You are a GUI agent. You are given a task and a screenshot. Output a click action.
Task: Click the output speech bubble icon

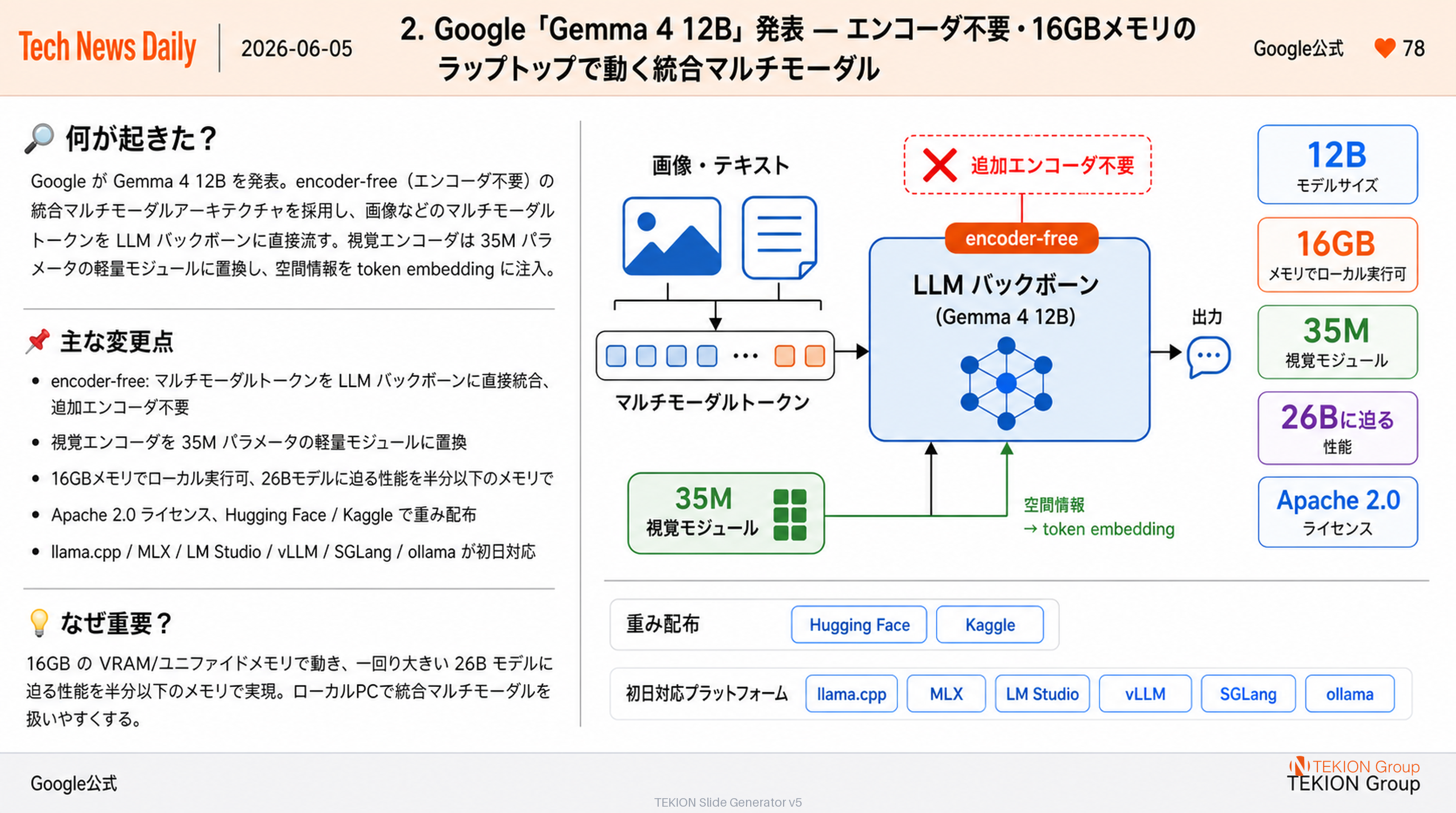pos(1208,356)
